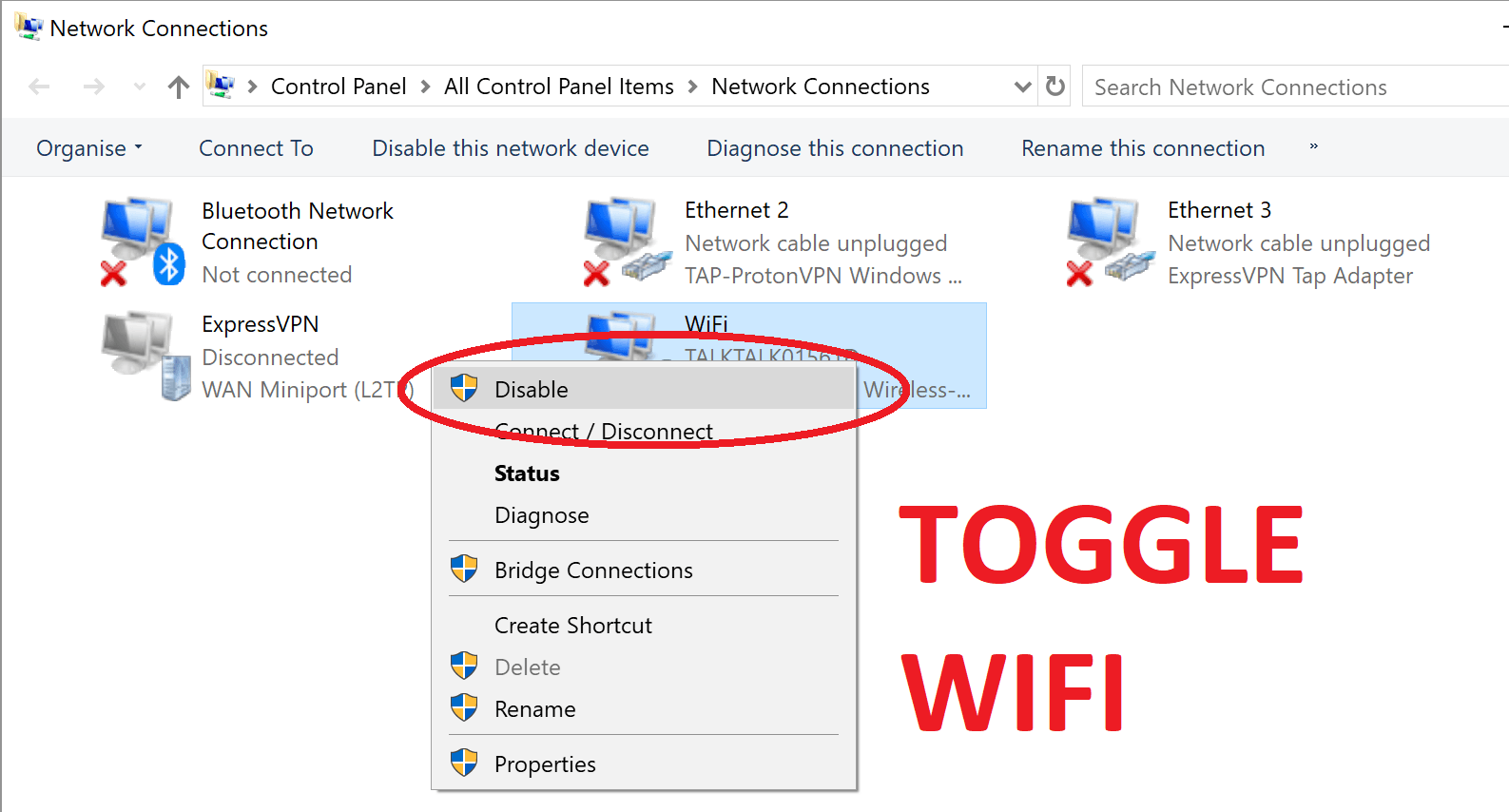Click the back arrow navigation icon
The width and height of the screenshot is (1509, 812).
(x=39, y=87)
